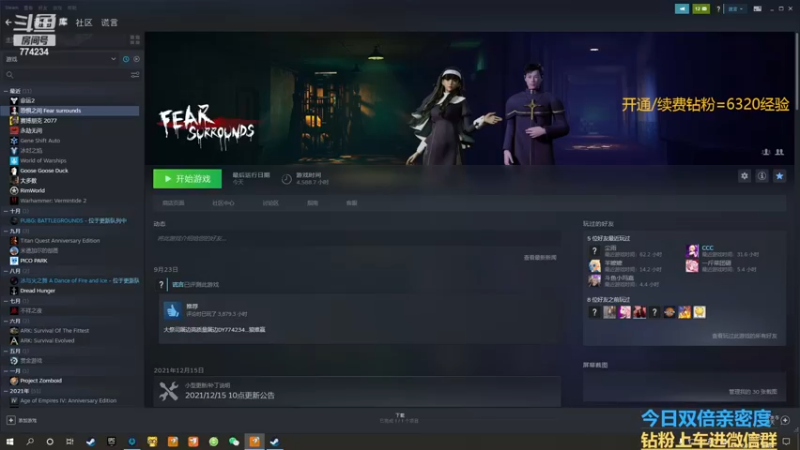Open the community hub tab
This screenshot has width=800, height=450.
223,203
